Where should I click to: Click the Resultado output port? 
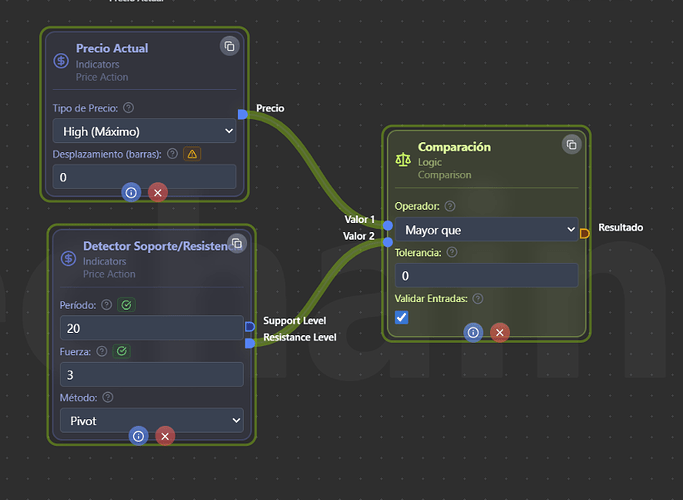[x=584, y=233]
